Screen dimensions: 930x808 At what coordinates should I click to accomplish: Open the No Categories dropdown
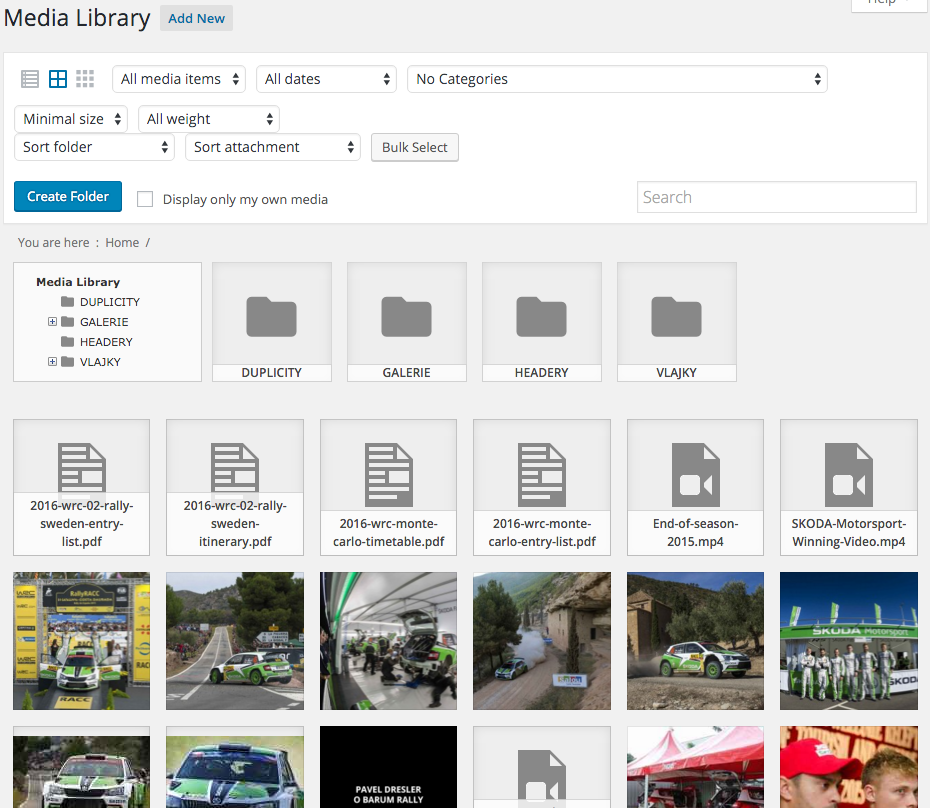(617, 79)
